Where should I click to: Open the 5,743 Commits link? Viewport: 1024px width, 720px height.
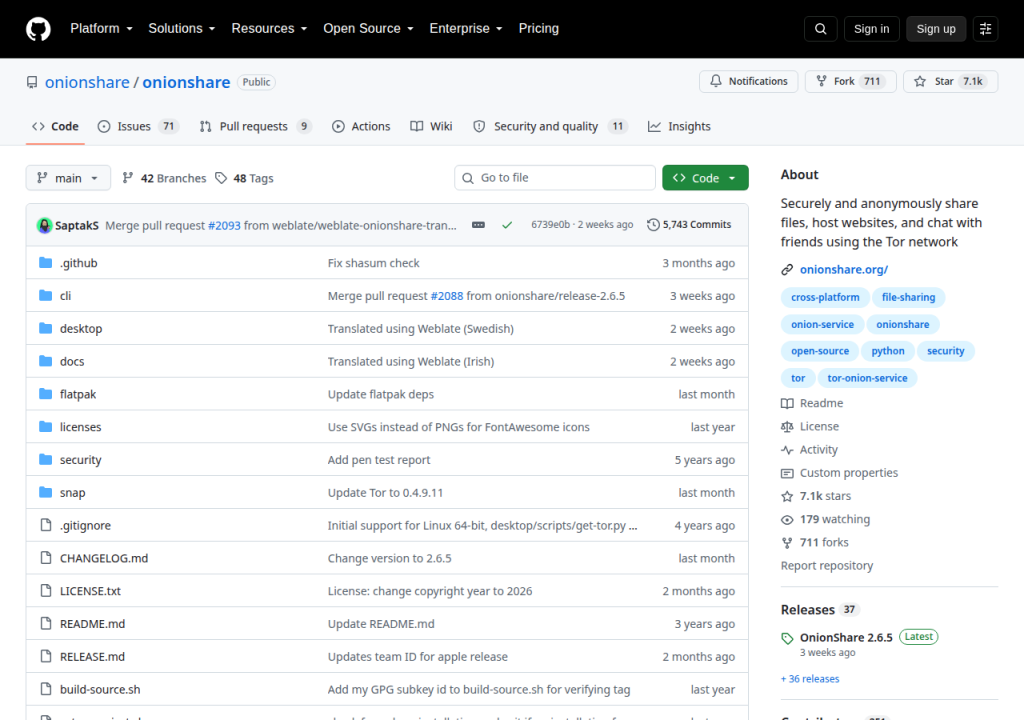689,225
